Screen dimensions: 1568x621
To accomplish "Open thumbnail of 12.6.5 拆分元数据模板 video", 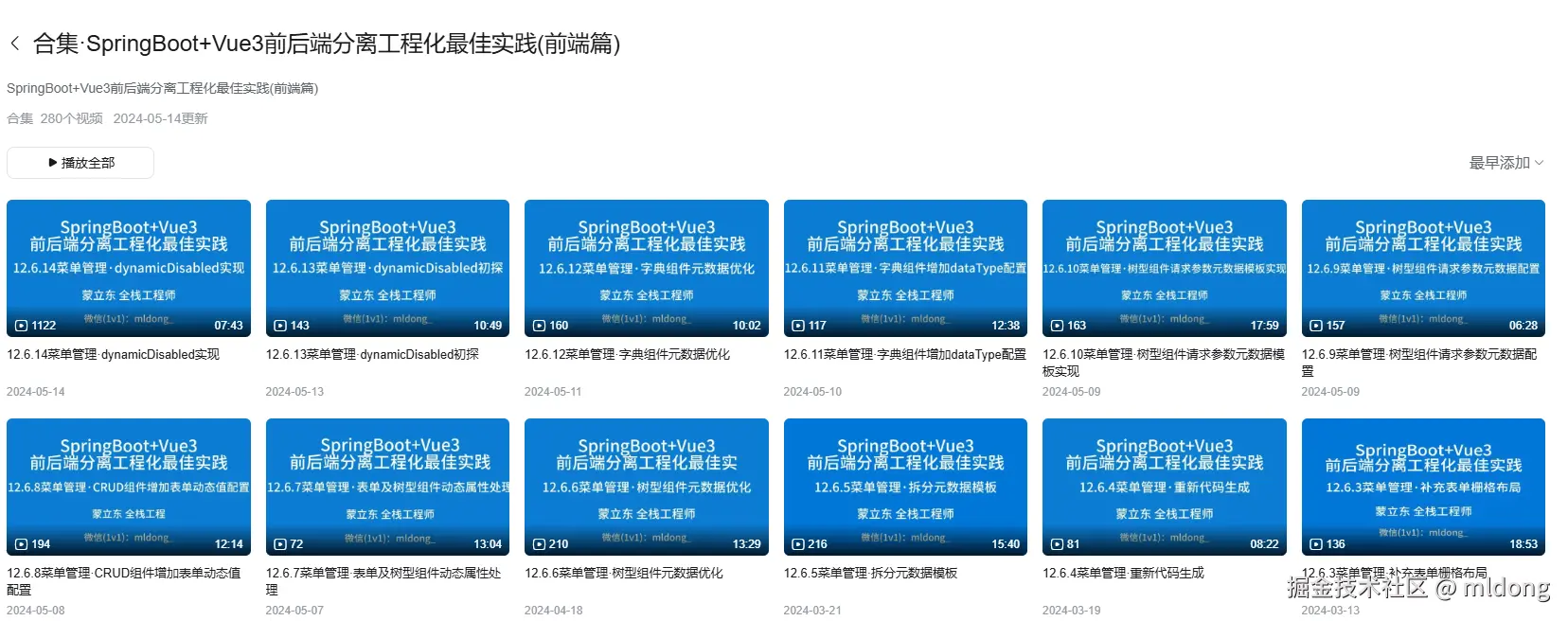I will [905, 488].
